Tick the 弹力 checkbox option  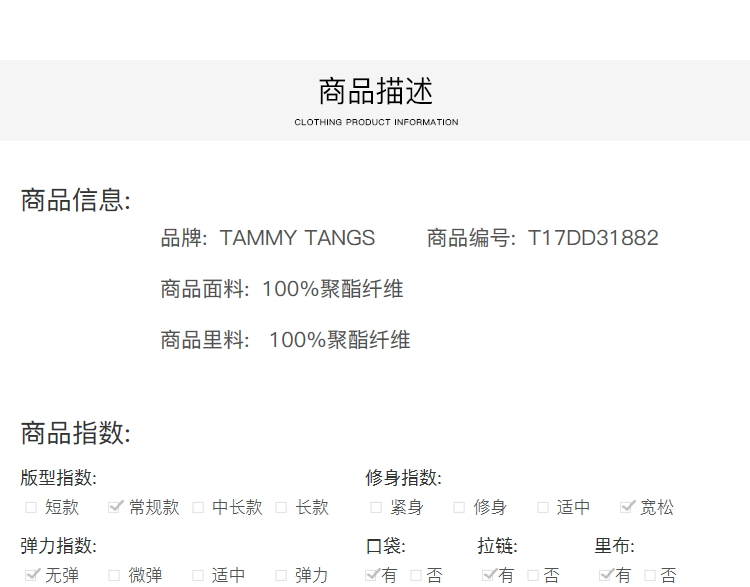coord(281,575)
